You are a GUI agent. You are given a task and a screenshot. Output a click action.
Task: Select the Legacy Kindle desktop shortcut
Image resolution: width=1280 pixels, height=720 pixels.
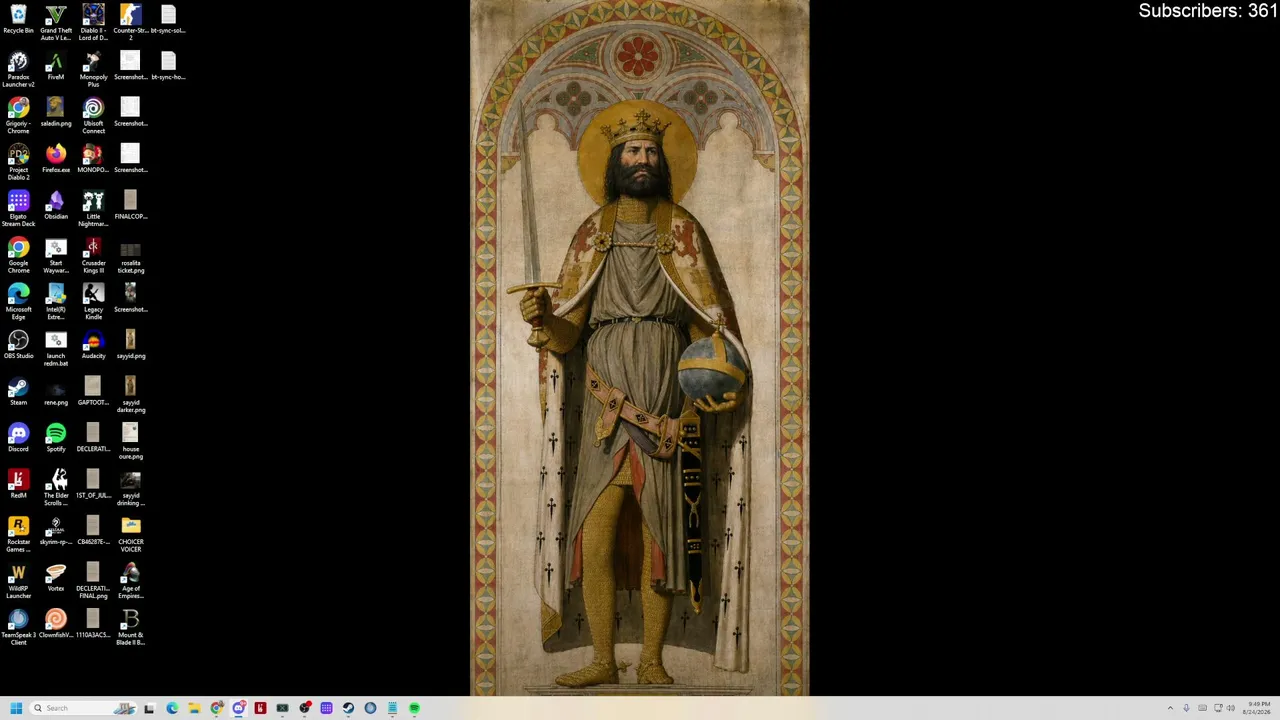93,301
